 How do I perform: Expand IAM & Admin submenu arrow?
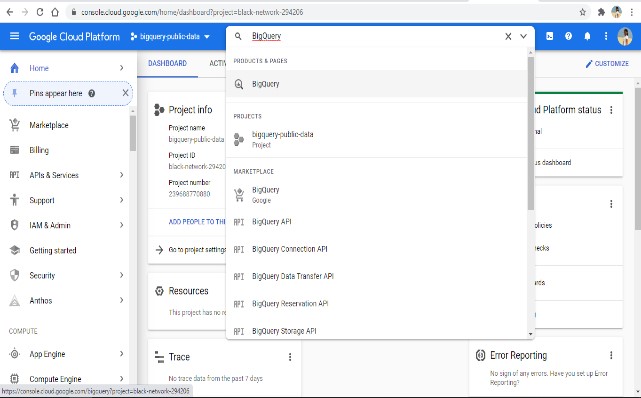click(121, 225)
